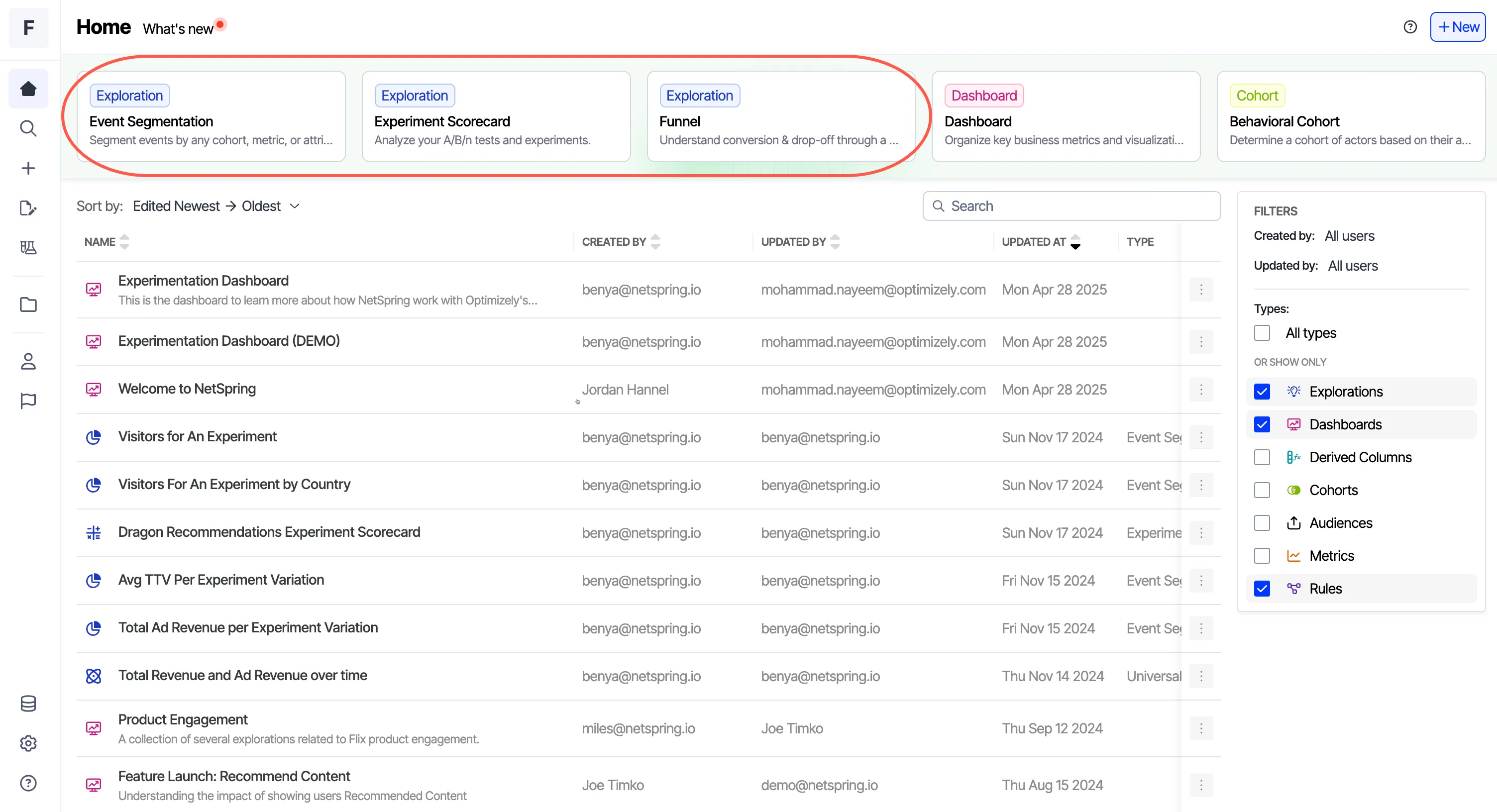
Task: Enable the Derived Columns filter
Action: pyautogui.click(x=1262, y=457)
